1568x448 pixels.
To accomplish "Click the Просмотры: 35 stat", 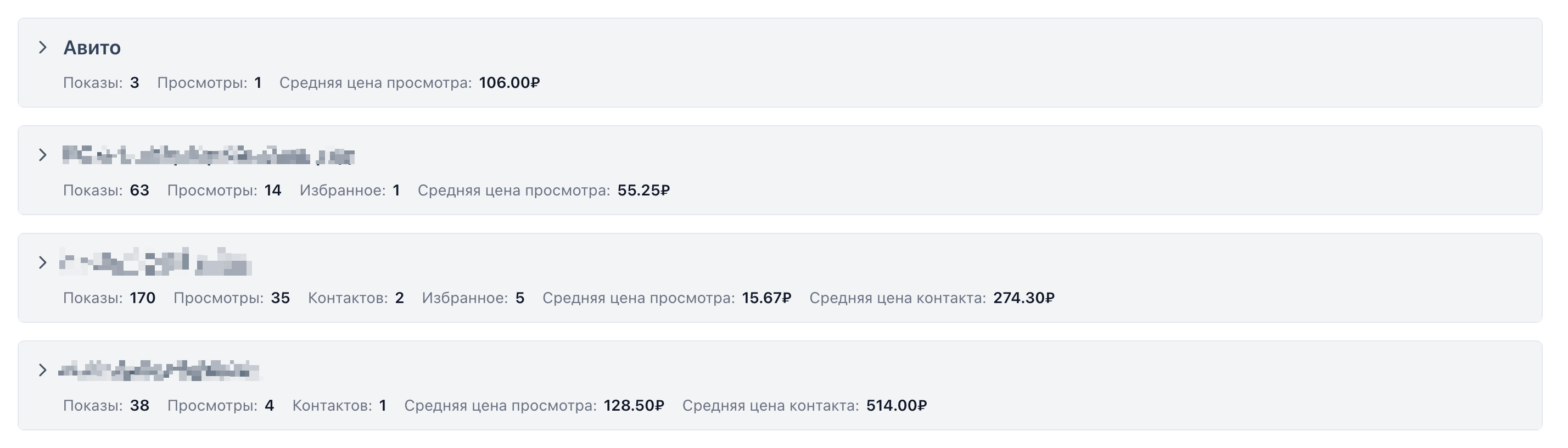I will pyautogui.click(x=231, y=298).
